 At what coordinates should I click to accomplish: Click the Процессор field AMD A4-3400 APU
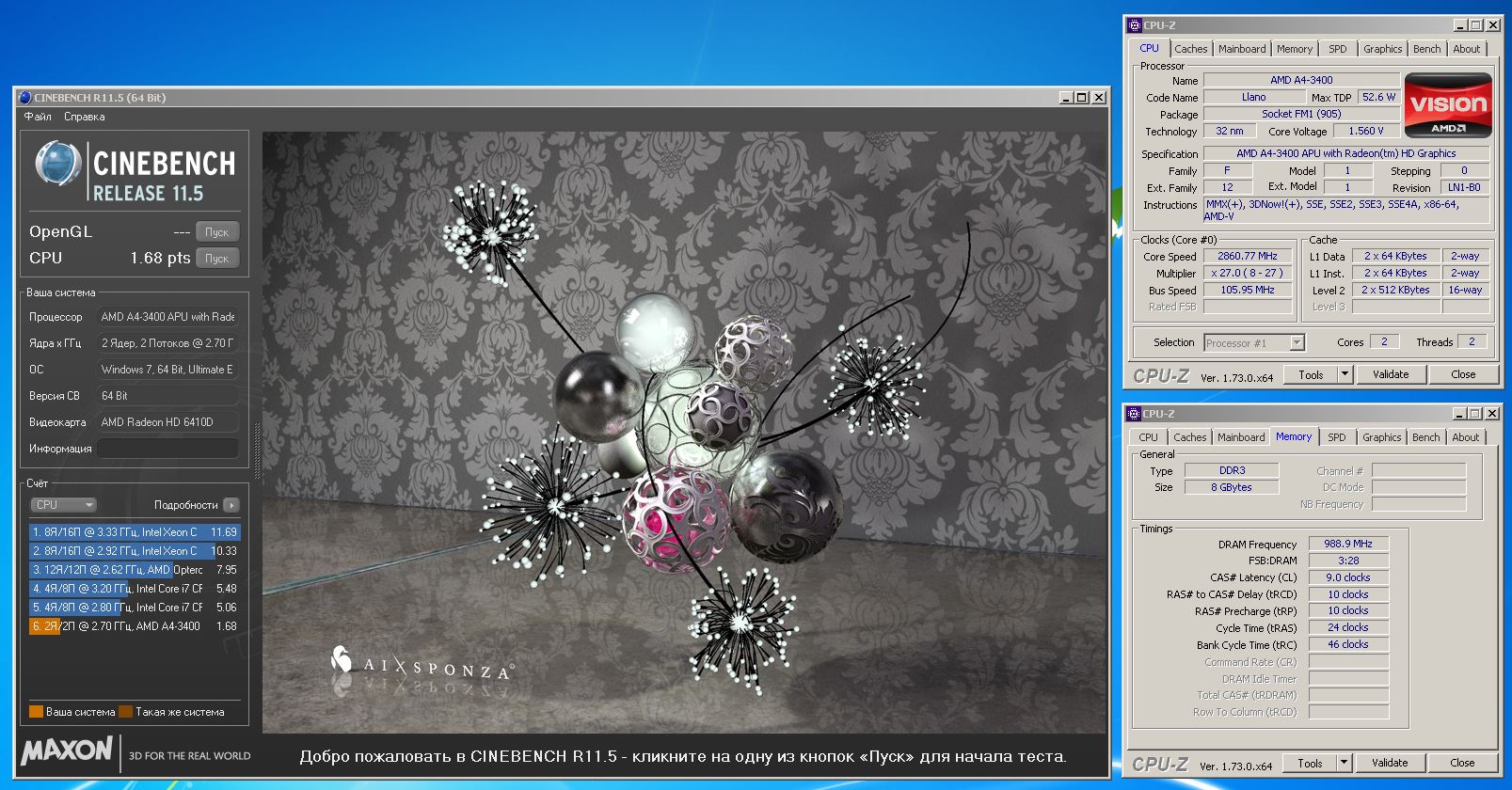[x=167, y=317]
